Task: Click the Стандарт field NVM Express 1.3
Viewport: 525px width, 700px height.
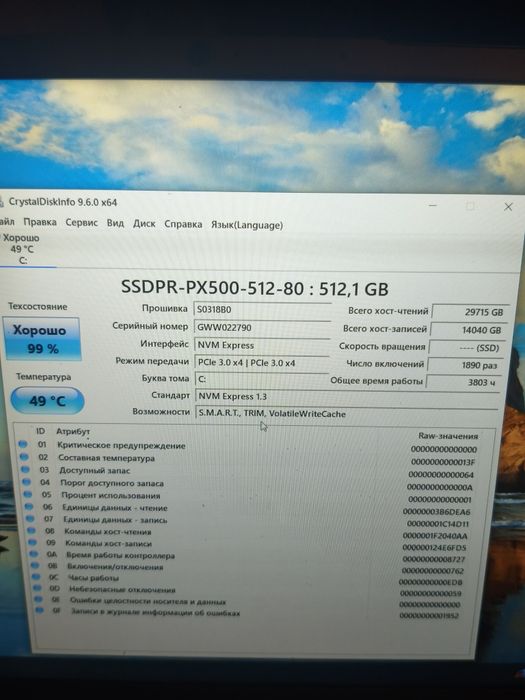Action: (347, 396)
